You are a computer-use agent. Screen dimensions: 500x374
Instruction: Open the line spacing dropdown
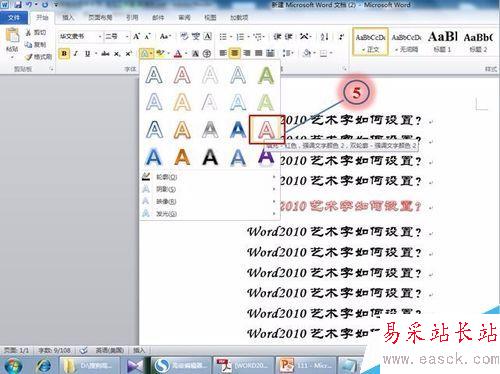click(x=288, y=53)
